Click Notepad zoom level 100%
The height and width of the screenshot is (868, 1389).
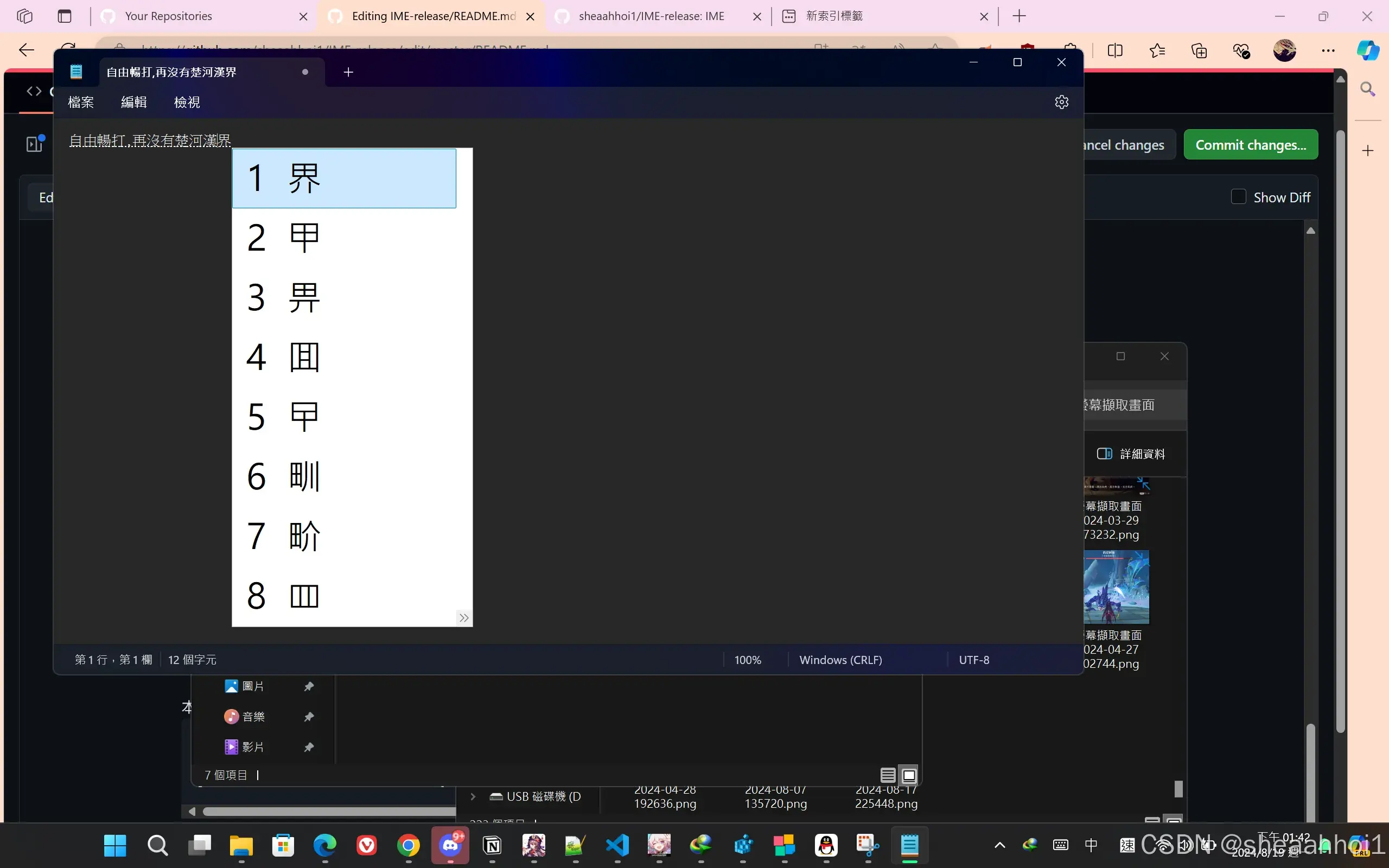coord(747,660)
